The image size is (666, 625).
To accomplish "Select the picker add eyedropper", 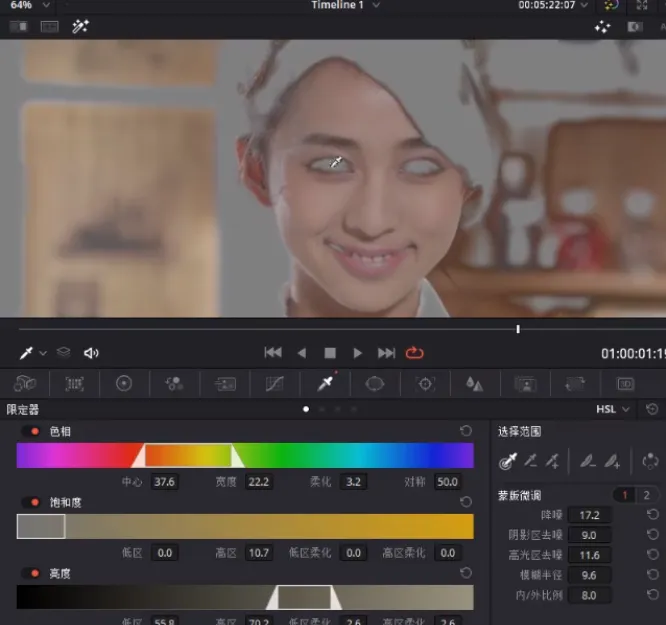I will tap(553, 461).
